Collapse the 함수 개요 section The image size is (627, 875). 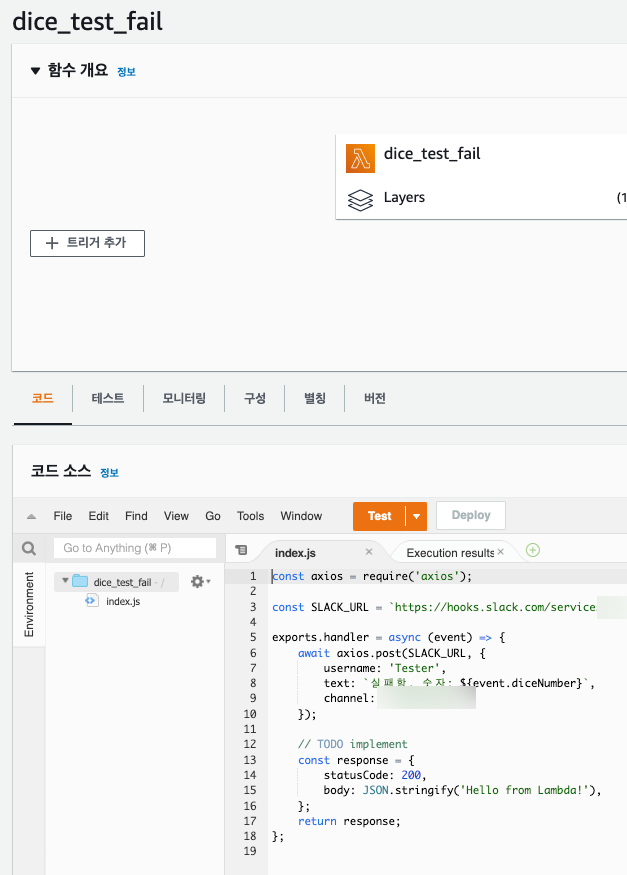pos(36,71)
